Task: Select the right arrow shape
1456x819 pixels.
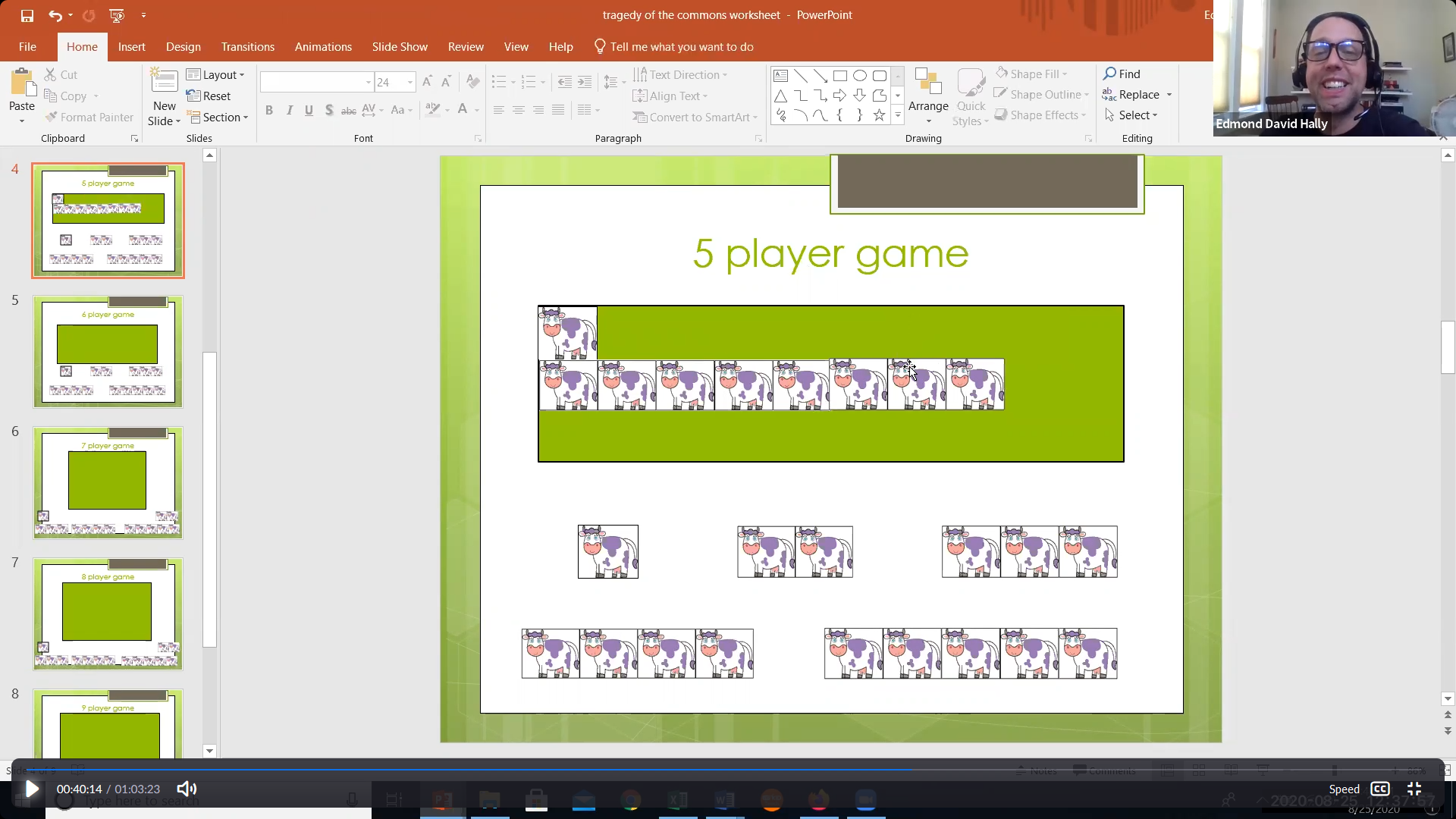Action: pyautogui.click(x=839, y=96)
